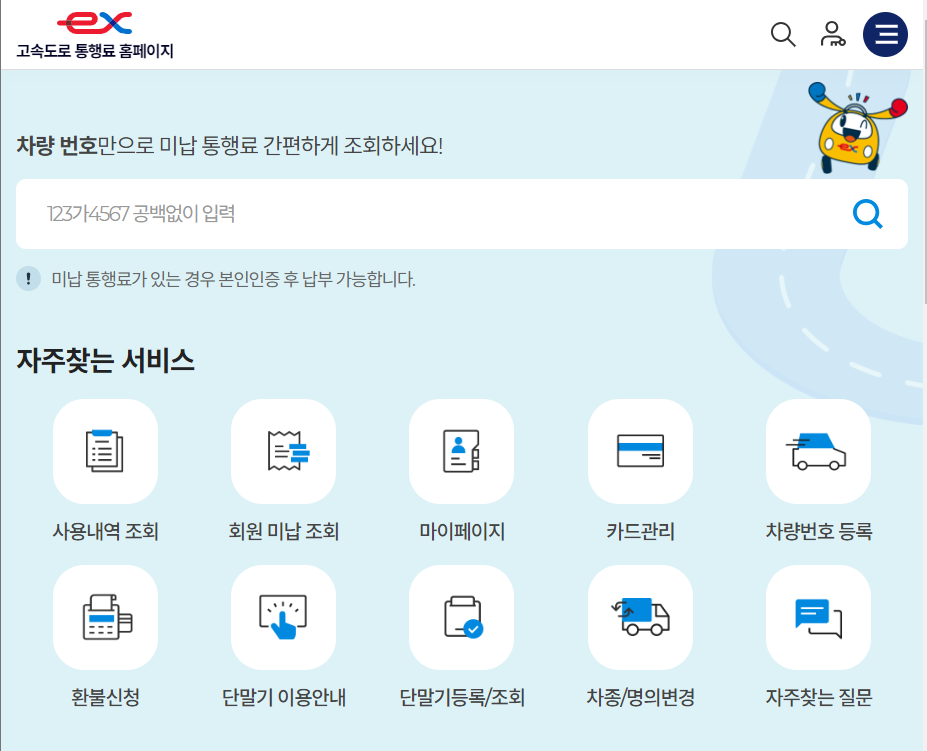Open the user login icon
The width and height of the screenshot is (927, 751).
[832, 34]
